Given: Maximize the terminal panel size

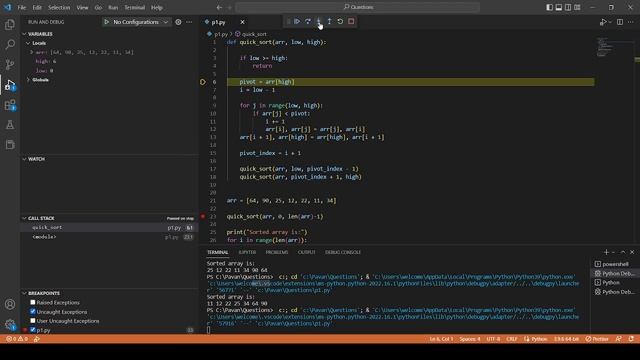Looking at the screenshot, I should (623, 252).
